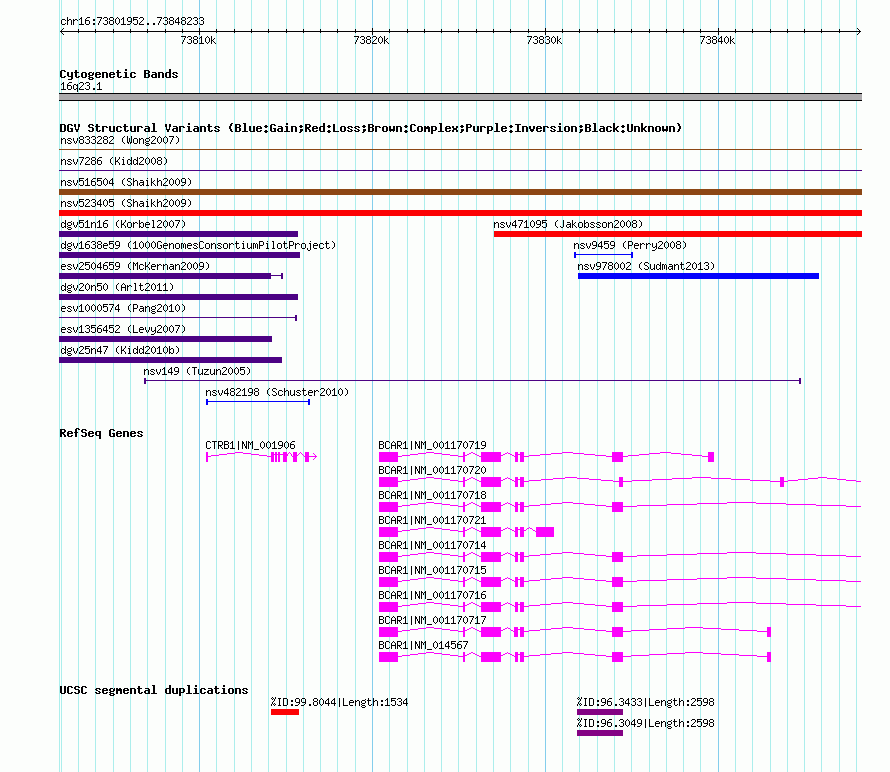Click final exon of BCAR1 NM_014567

coord(769,657)
